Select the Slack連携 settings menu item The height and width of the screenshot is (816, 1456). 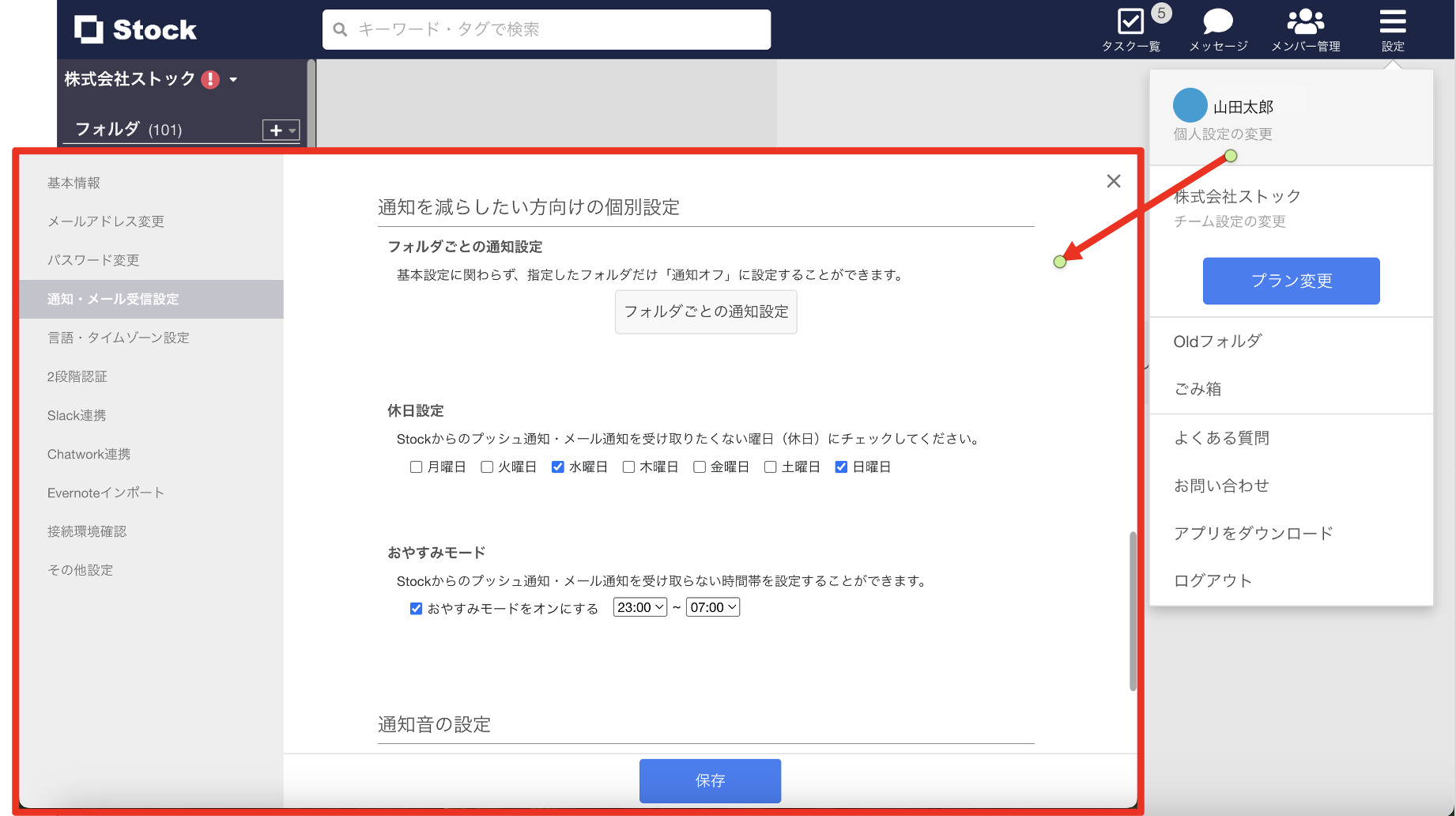pos(76,414)
